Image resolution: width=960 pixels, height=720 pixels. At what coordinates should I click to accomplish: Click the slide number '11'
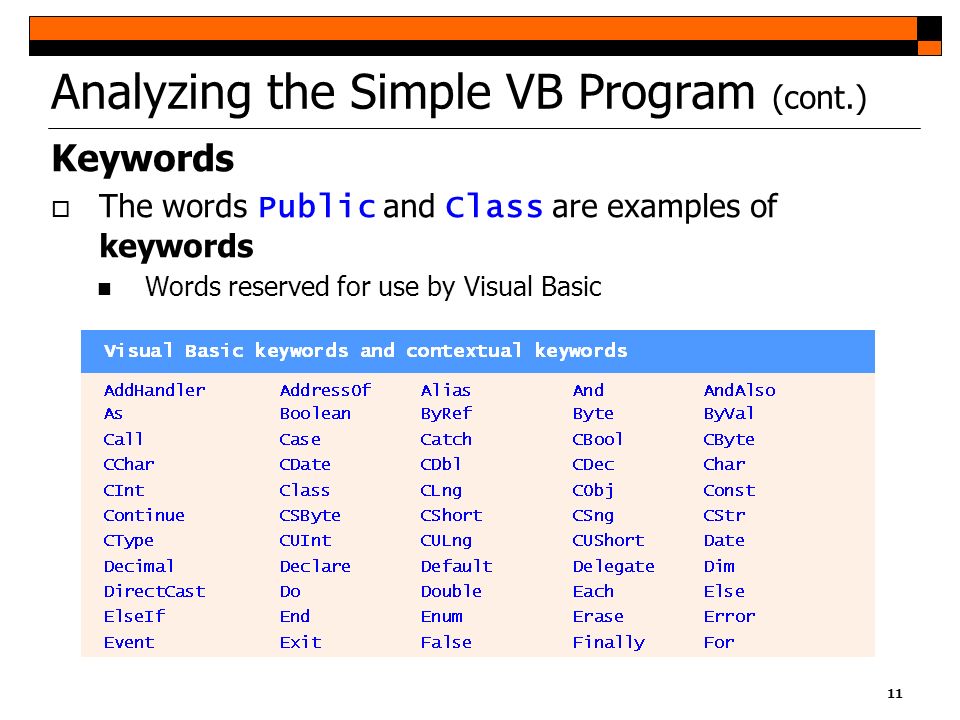pyautogui.click(x=894, y=694)
